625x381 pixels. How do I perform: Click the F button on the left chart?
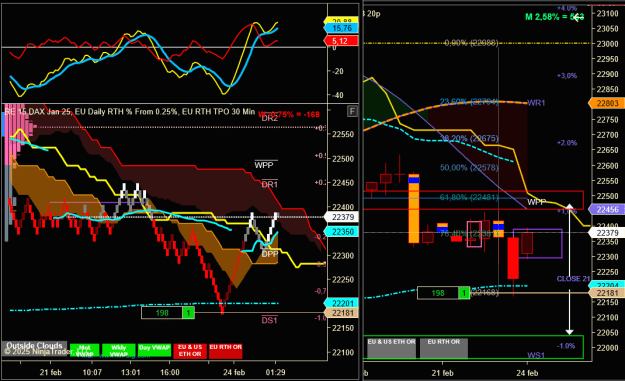coord(352,111)
